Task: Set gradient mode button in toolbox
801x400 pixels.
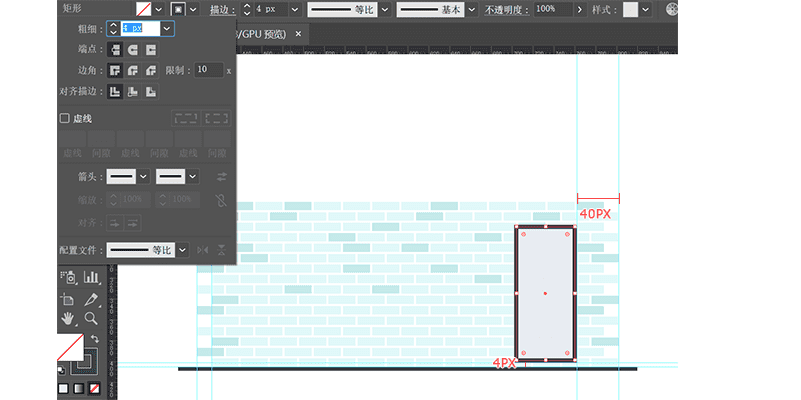Action: (79, 389)
